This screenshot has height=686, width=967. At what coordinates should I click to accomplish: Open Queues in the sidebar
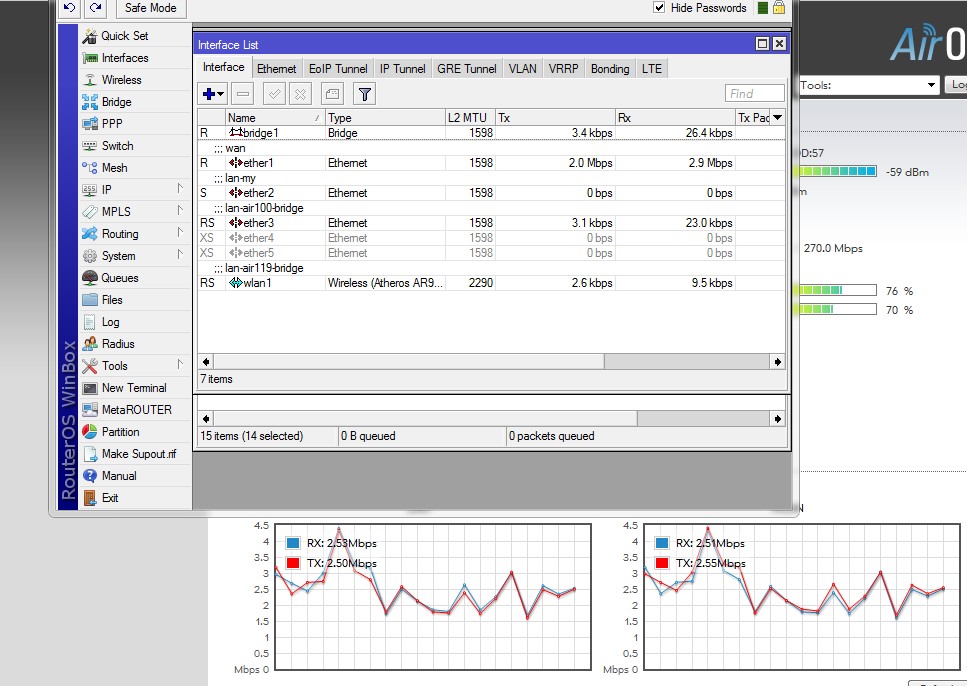coord(120,278)
